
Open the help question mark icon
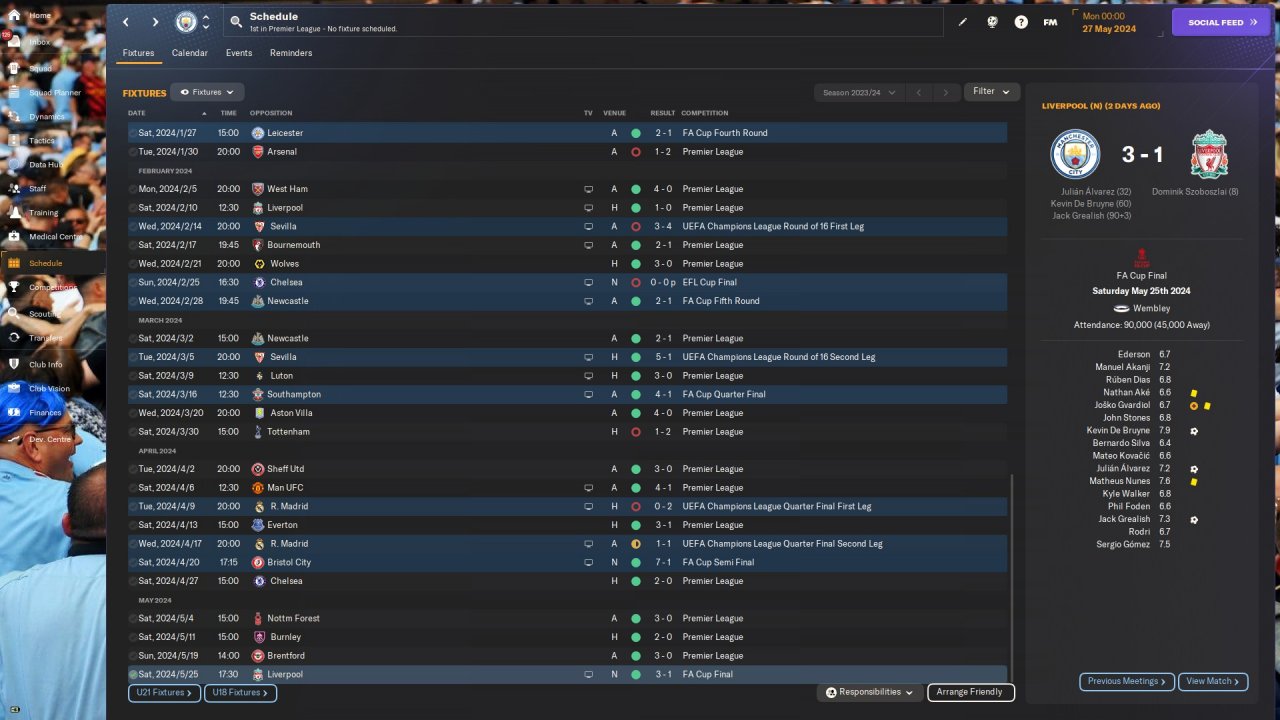(x=1021, y=22)
